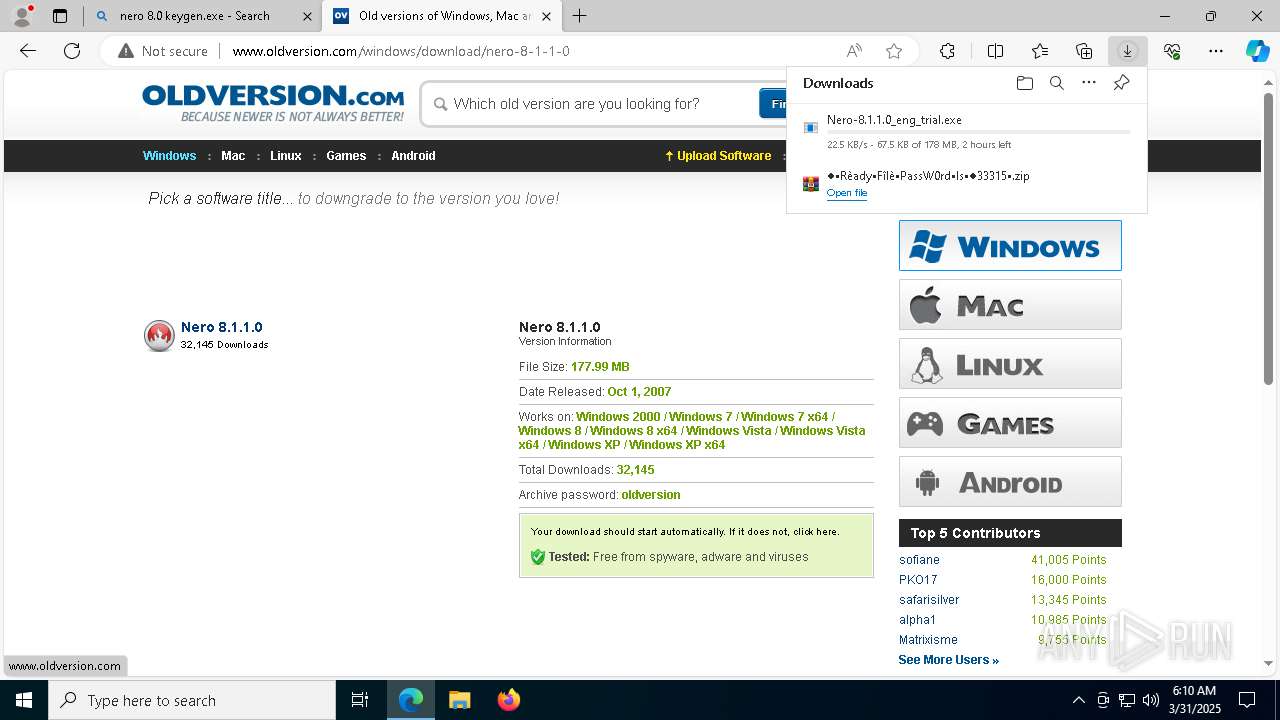Open the Extensions puzzle icon
1280x720 pixels.
[947, 51]
